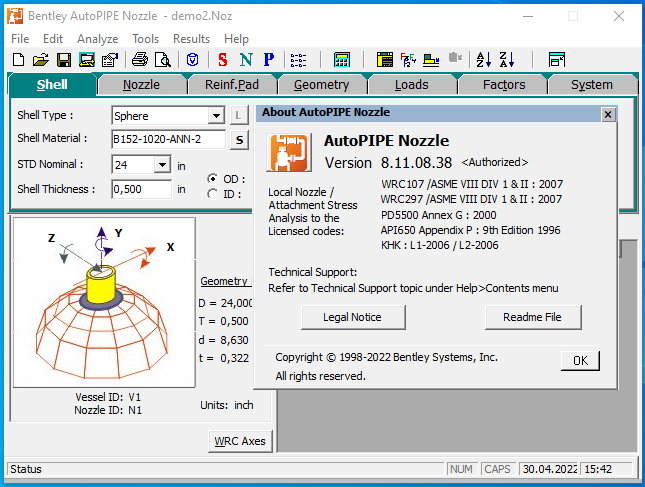Switch to the Shell tab
Image resolution: width=645 pixels, height=487 pixels.
52,85
